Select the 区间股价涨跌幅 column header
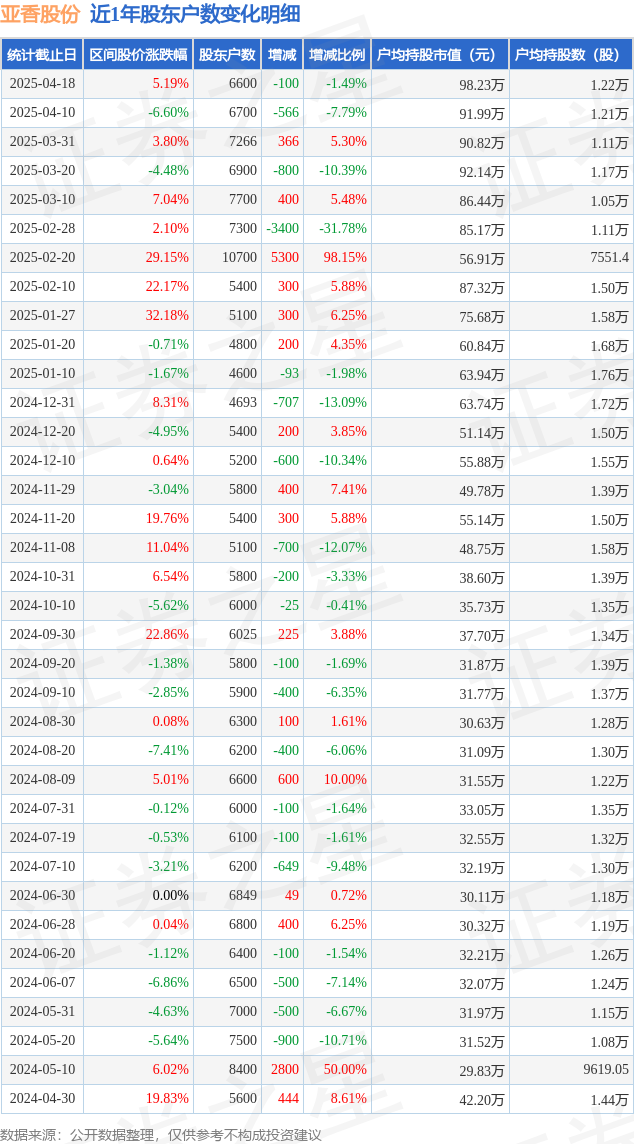The width and height of the screenshot is (634, 1144). [x=139, y=55]
